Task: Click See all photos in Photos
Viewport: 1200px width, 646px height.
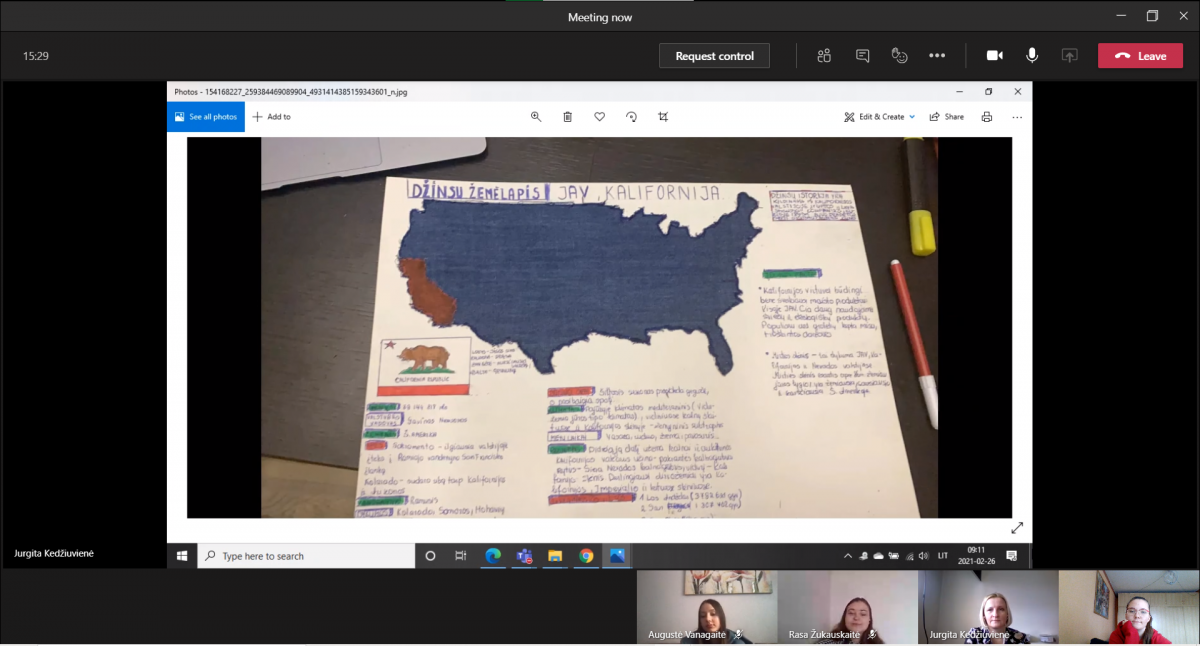Action: point(206,117)
